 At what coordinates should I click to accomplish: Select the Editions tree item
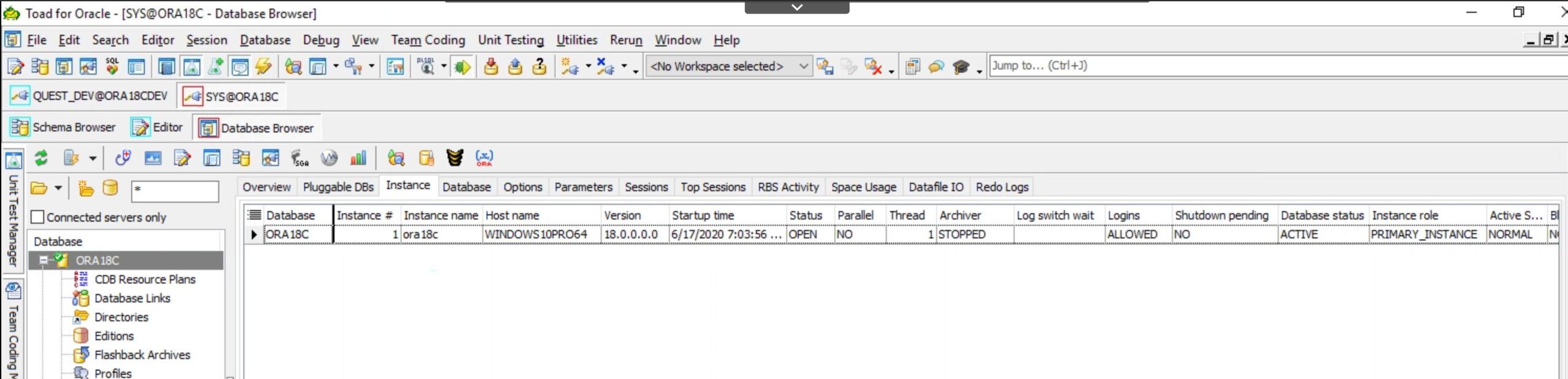point(114,336)
